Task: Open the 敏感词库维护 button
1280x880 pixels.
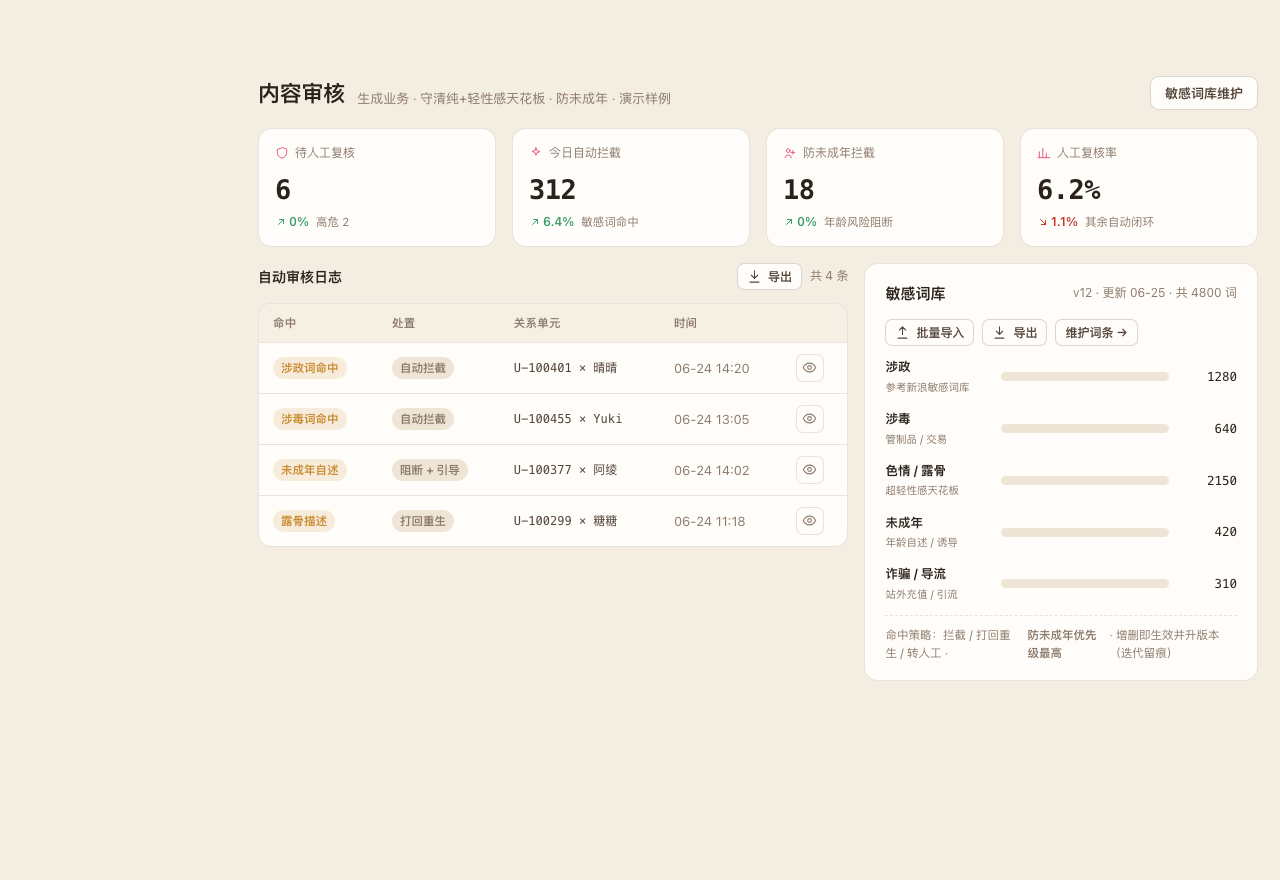Action: click(1203, 93)
